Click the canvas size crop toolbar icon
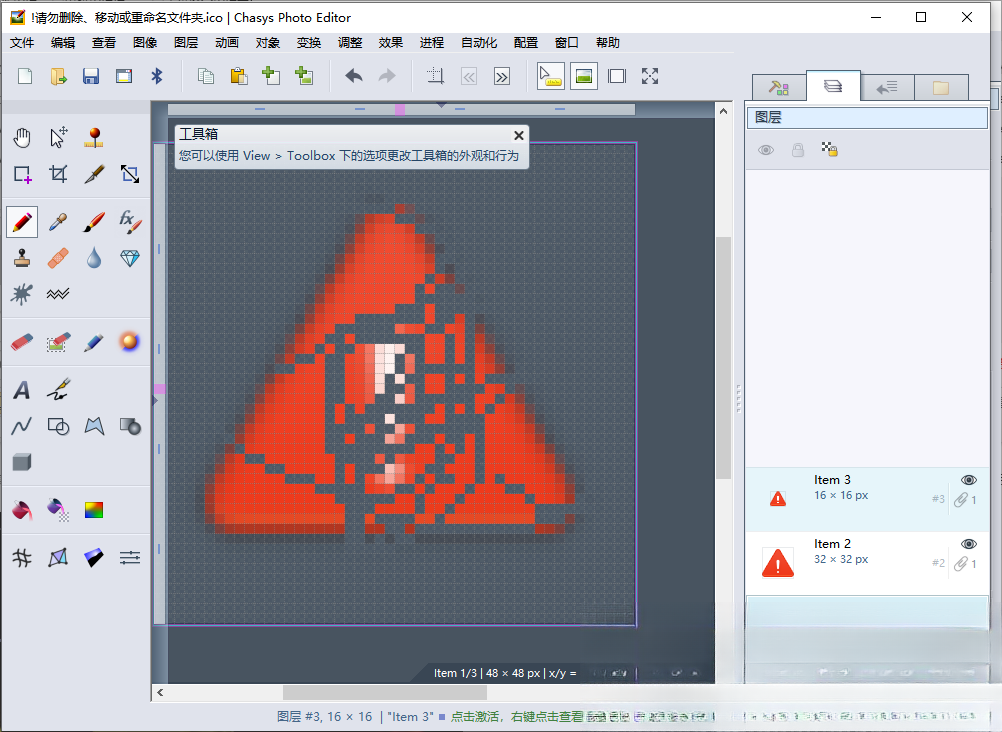This screenshot has width=1002, height=732. pos(435,76)
